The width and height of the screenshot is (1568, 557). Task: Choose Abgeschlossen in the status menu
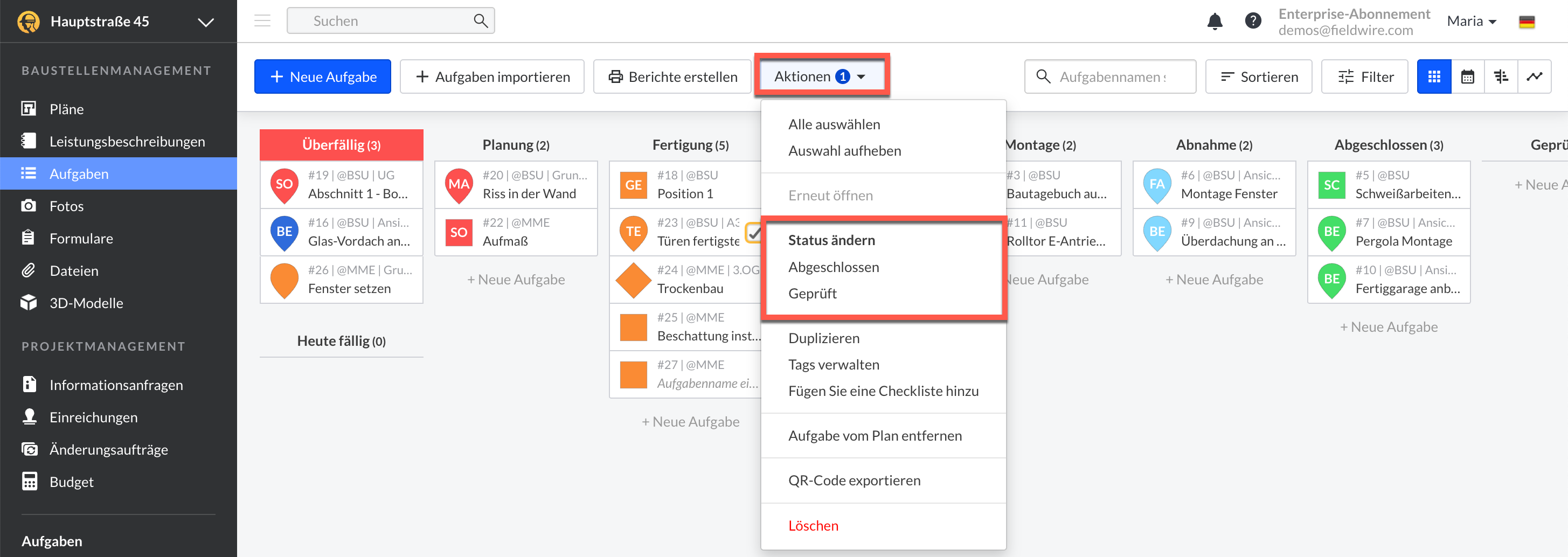click(x=834, y=267)
